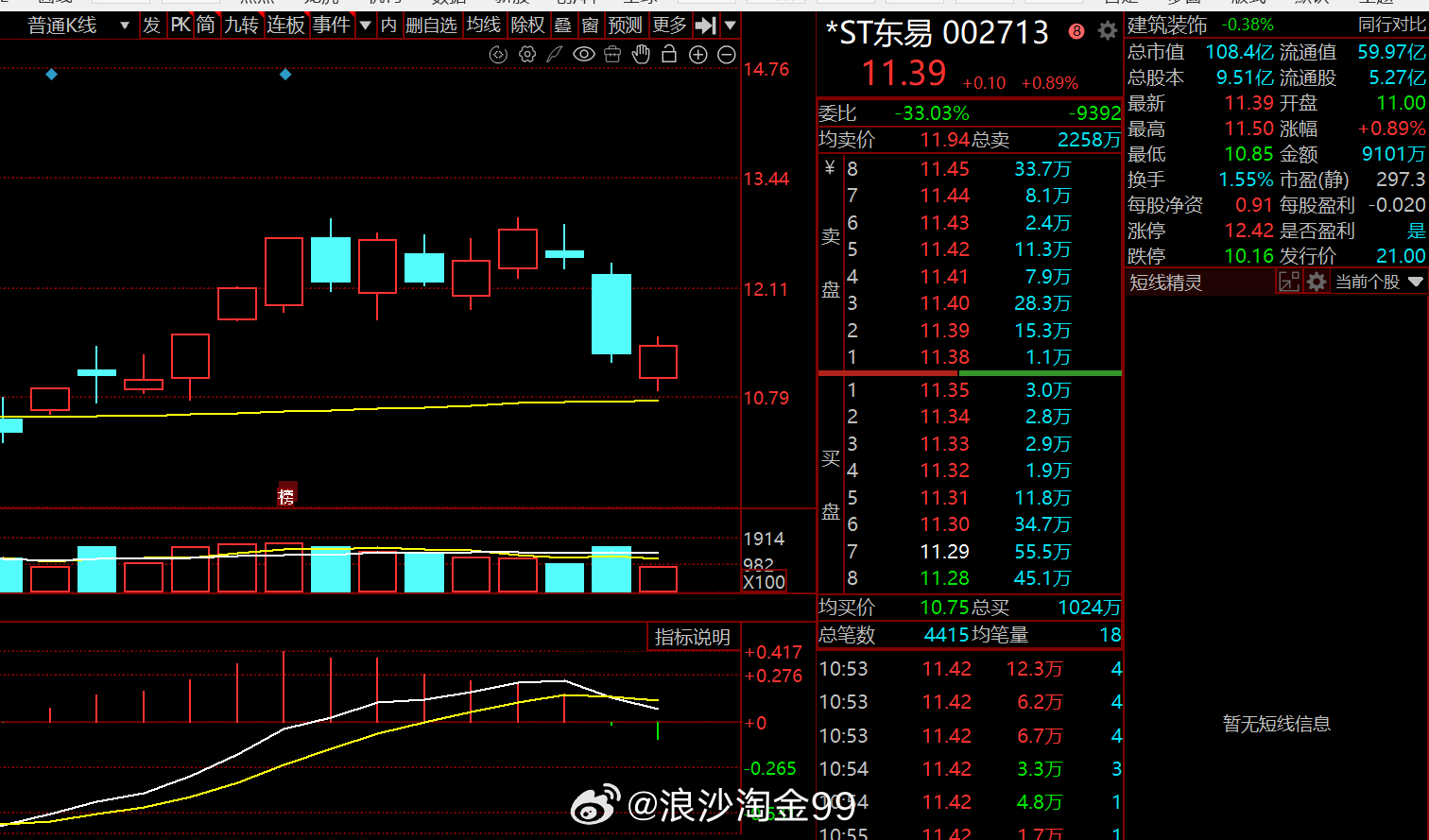1429x840 pixels.
Task: Zoom out chart with minus icon
Action: (x=727, y=55)
